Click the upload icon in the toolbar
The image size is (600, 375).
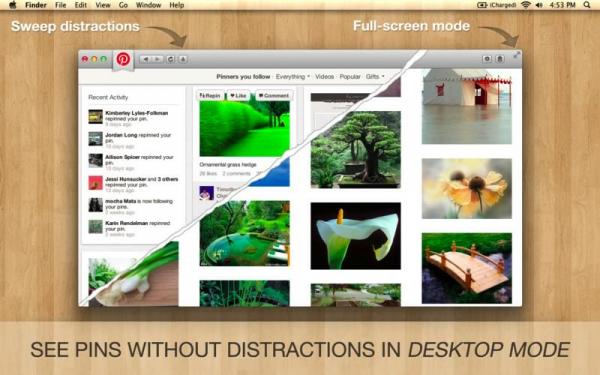(x=183, y=59)
